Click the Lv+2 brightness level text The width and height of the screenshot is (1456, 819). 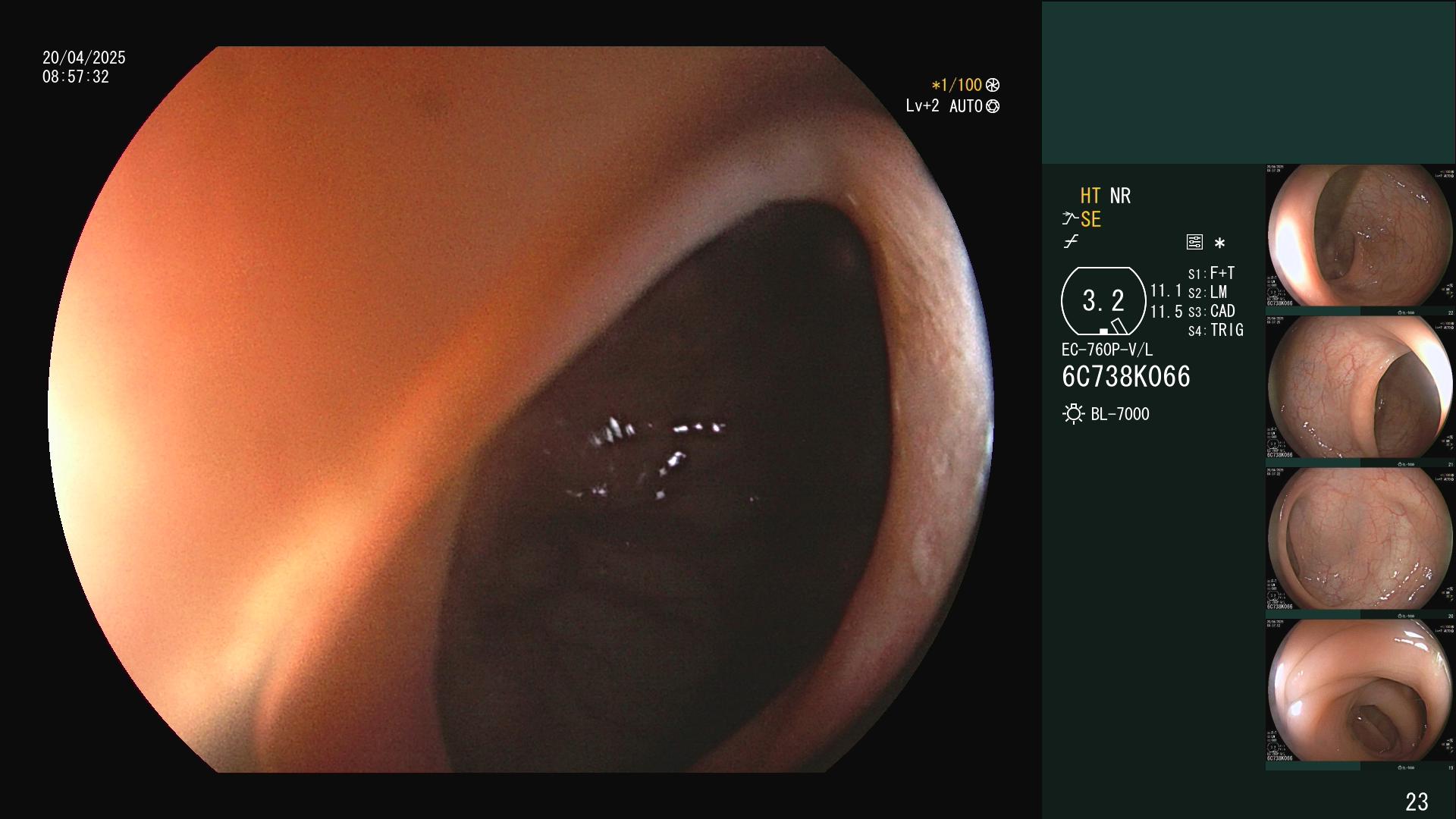(922, 106)
